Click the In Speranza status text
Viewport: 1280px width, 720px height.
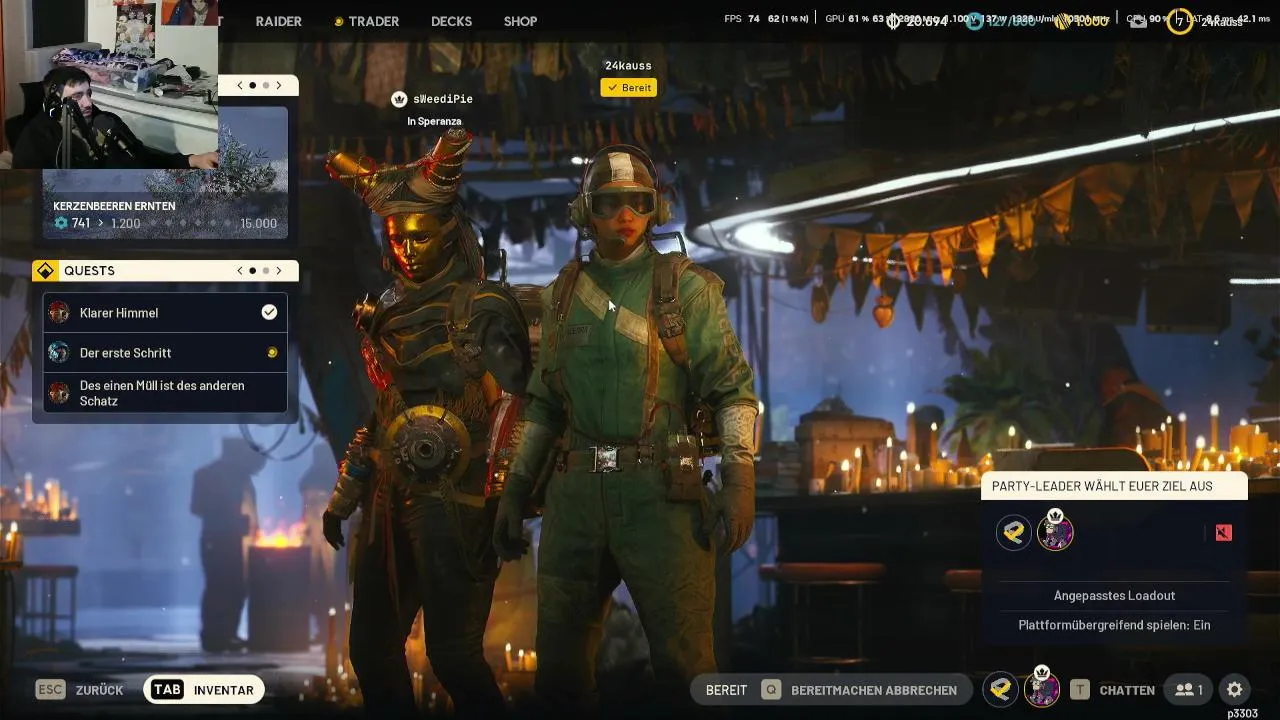click(x=434, y=121)
